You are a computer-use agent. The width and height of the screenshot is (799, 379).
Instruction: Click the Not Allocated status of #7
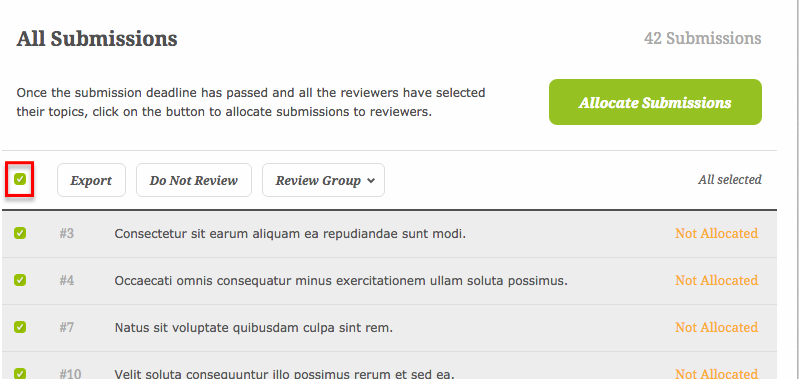tap(716, 327)
